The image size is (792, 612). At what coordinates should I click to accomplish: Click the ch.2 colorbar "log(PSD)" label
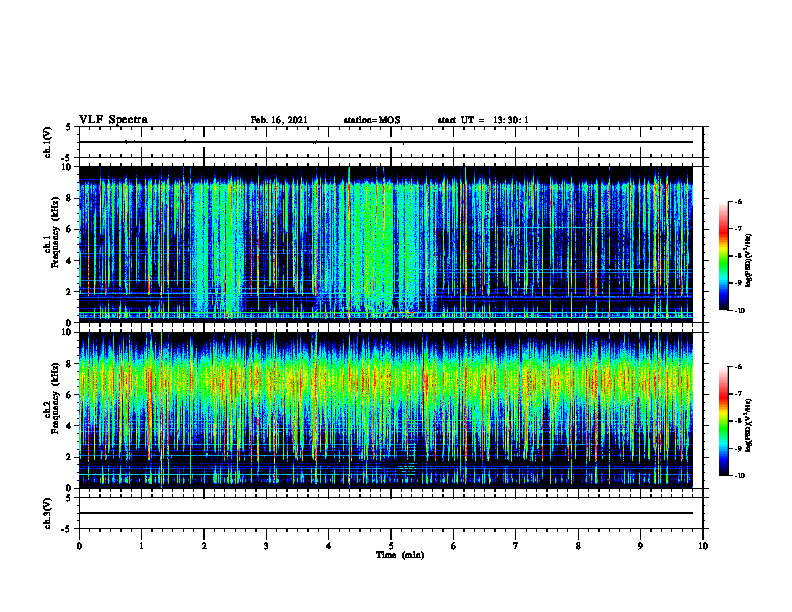[749, 425]
